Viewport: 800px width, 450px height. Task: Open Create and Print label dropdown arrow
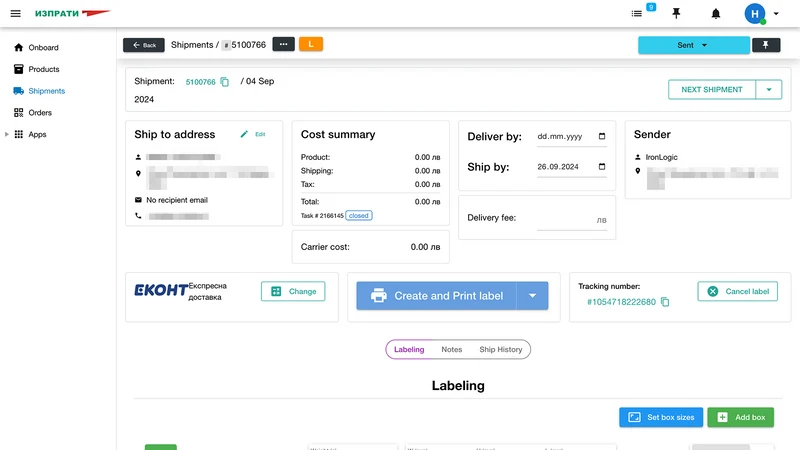tap(532, 296)
